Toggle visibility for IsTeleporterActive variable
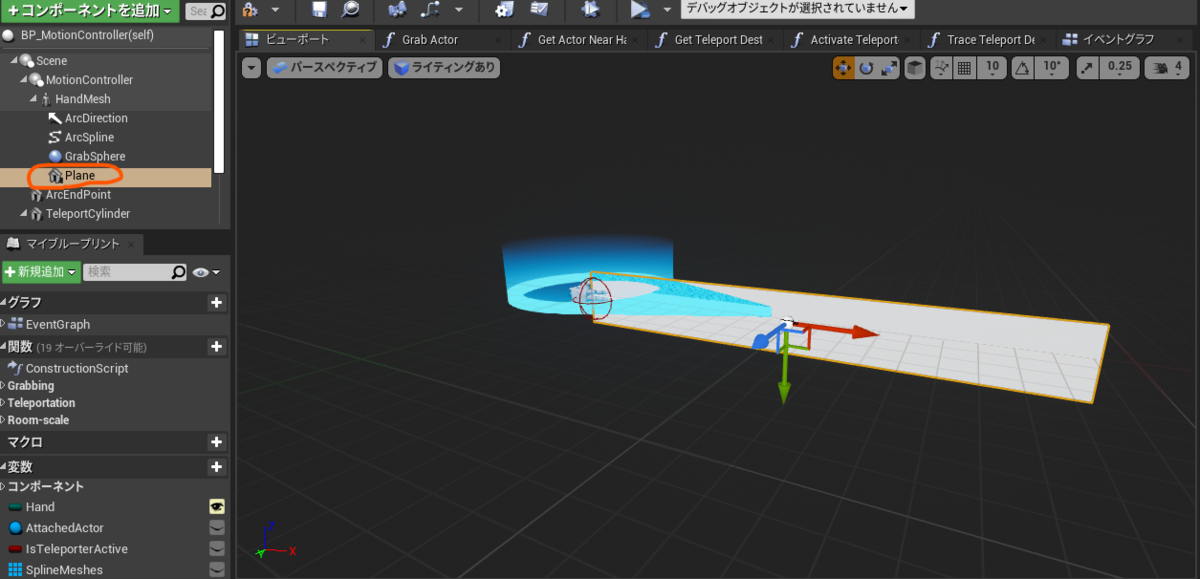The height and width of the screenshot is (579, 1200). (216, 549)
